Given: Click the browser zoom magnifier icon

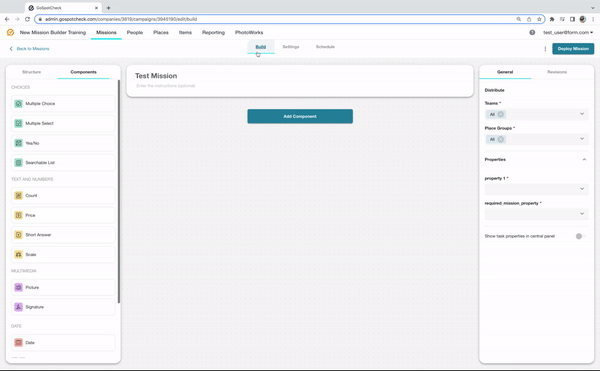Looking at the screenshot, I should 518,19.
